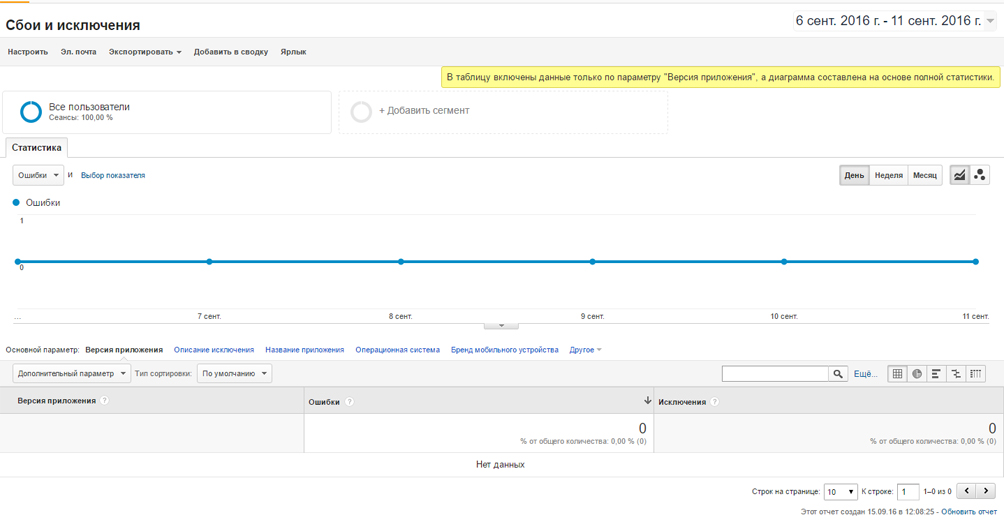Click help icon next to Исключения column

[715, 402]
